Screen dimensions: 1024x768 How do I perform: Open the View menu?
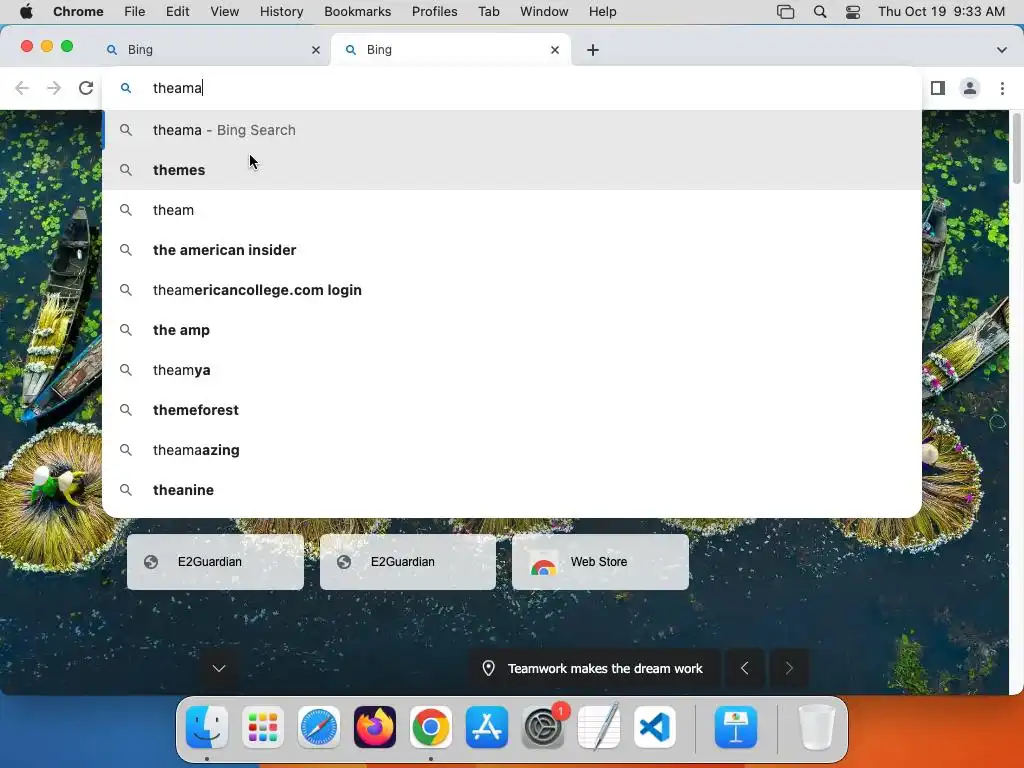coord(225,12)
